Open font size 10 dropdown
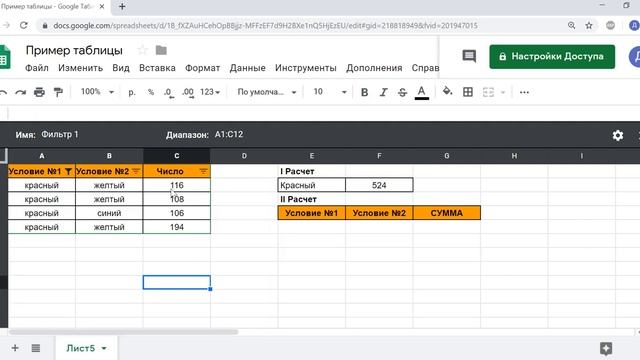 [x=330, y=92]
